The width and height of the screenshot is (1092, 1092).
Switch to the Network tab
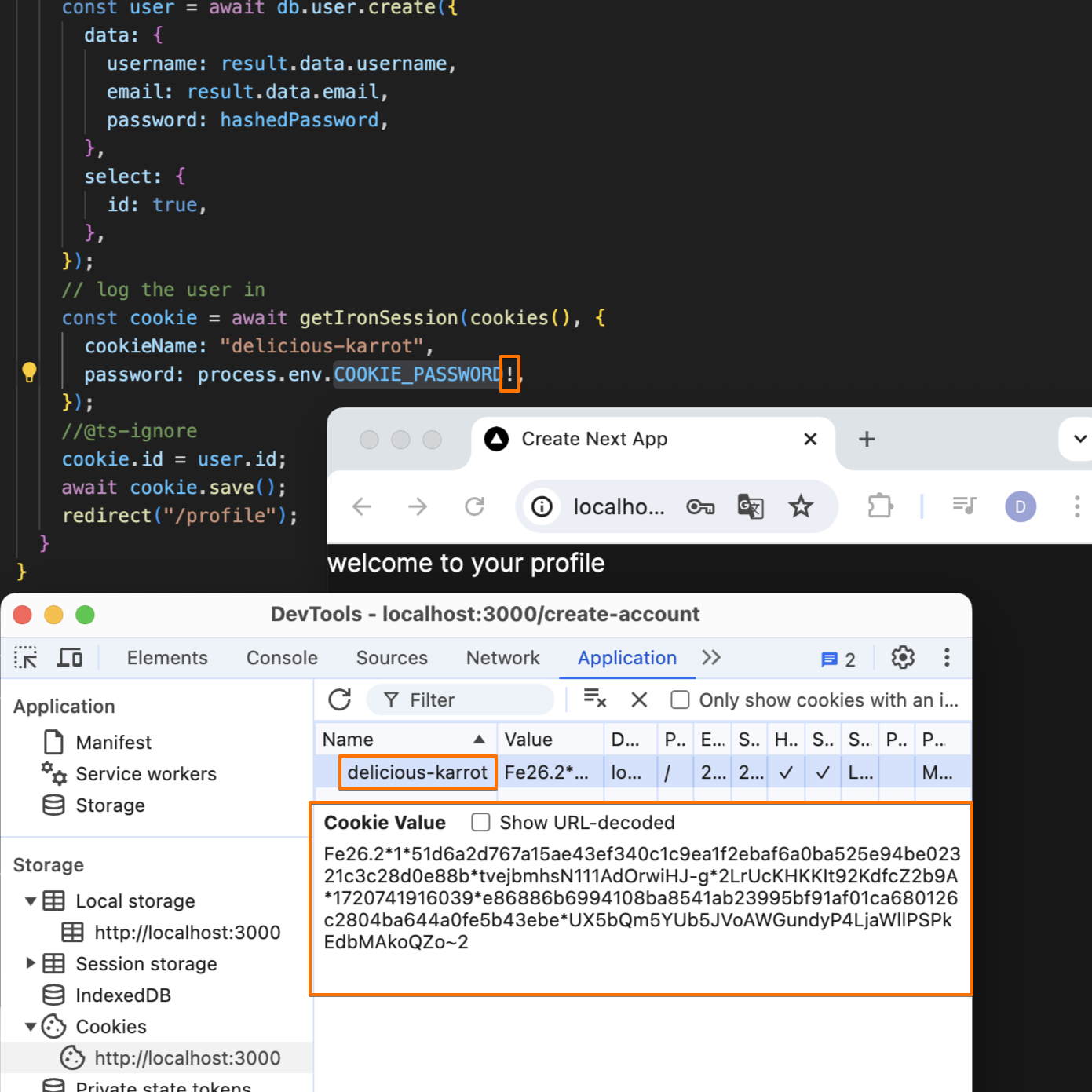(502, 658)
